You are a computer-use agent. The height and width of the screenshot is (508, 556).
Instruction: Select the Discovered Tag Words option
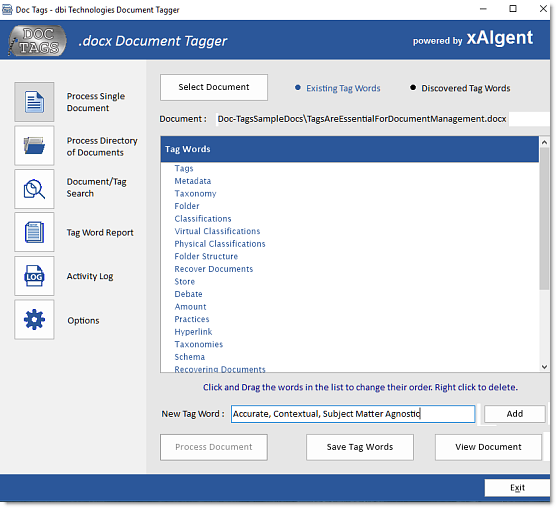point(460,88)
